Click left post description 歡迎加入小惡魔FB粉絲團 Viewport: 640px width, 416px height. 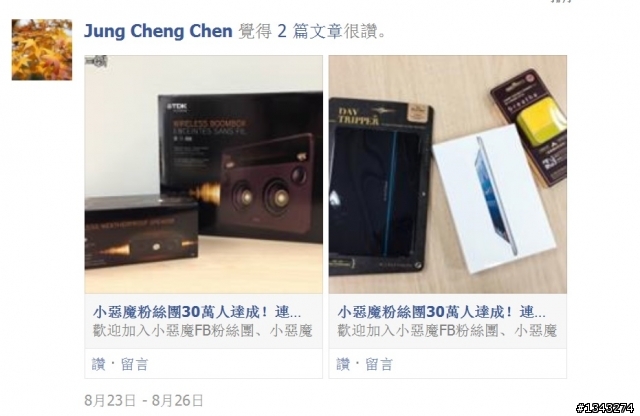[x=202, y=331]
